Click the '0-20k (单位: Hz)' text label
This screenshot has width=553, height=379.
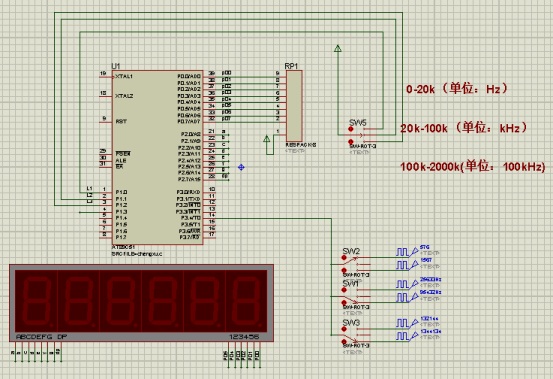(457, 88)
